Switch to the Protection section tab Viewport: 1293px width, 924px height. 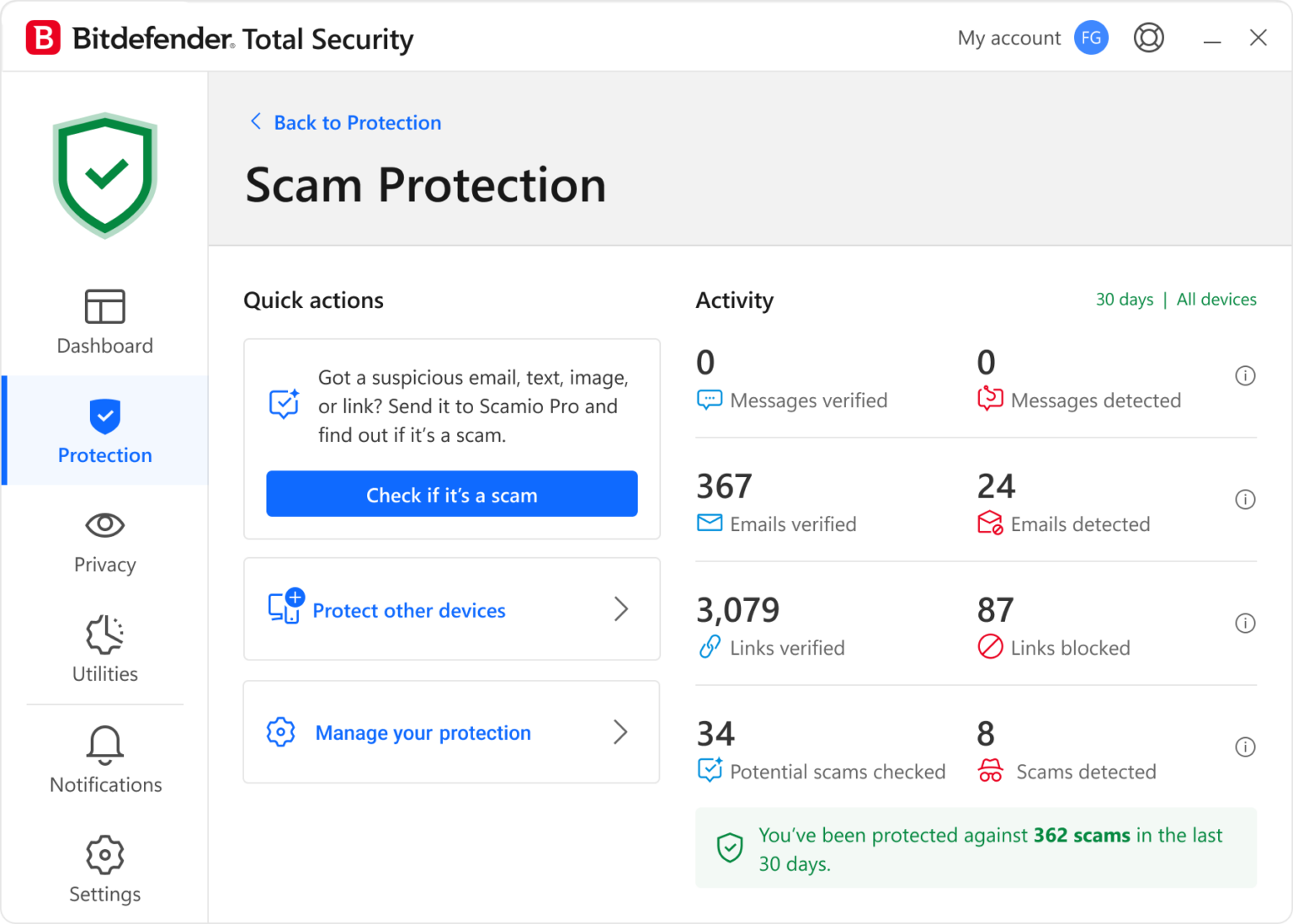point(104,431)
